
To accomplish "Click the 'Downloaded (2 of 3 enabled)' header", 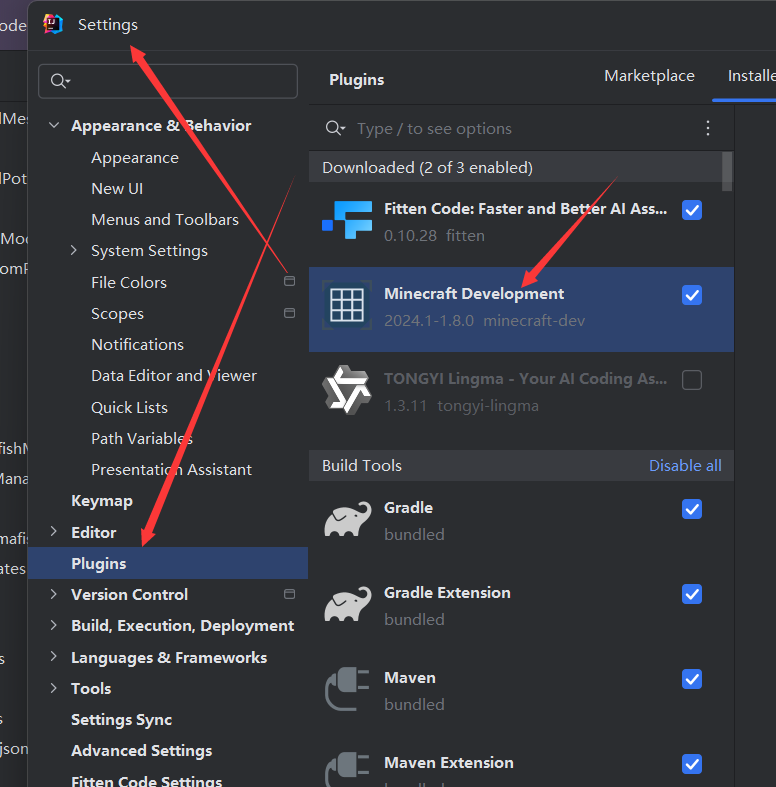I will click(x=515, y=167).
